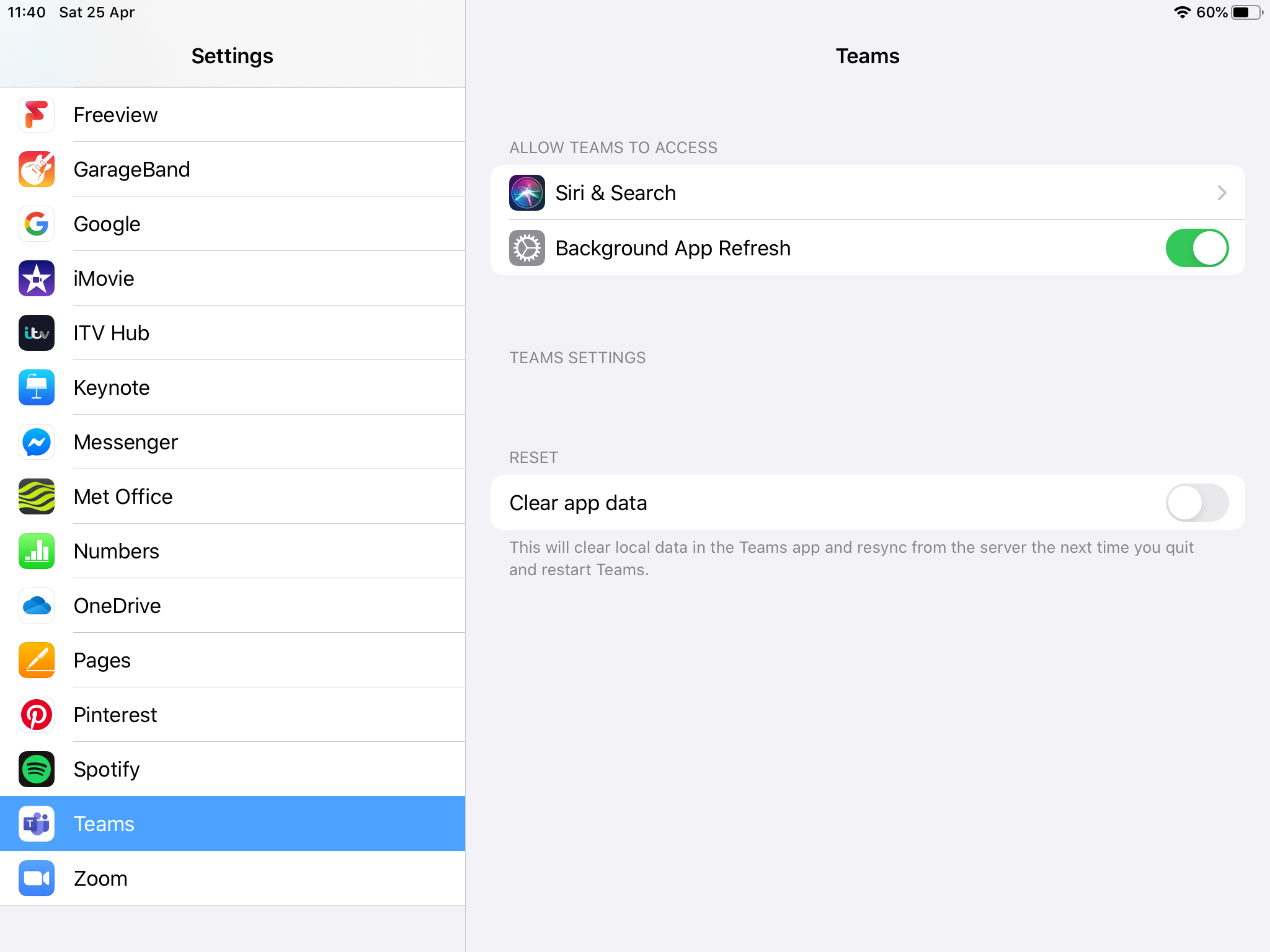Select Keynote in the settings list
The width and height of the screenshot is (1270, 952).
233,387
